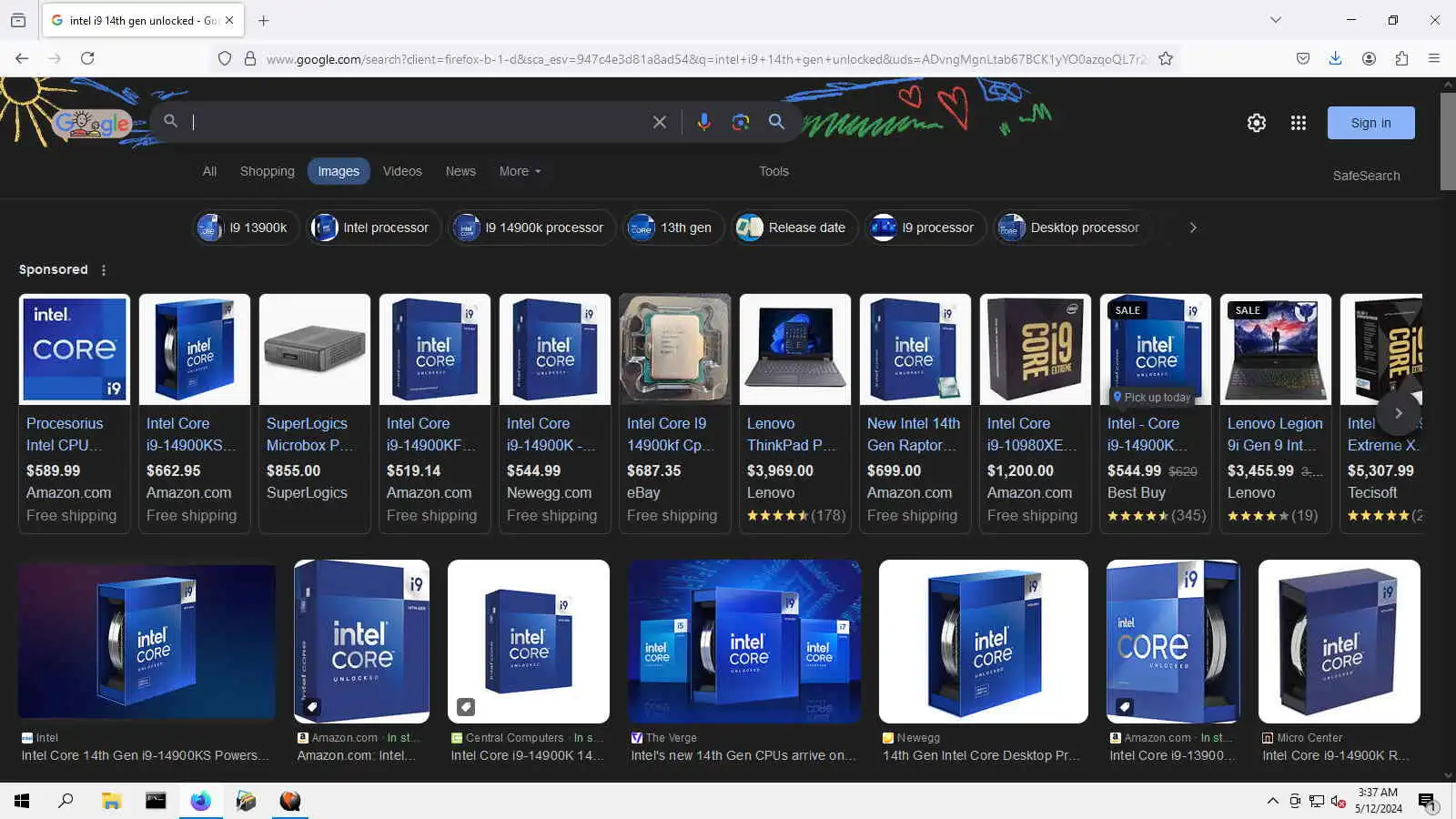The height and width of the screenshot is (819, 1456).
Task: Focus the browser address bar
Action: tap(705, 59)
